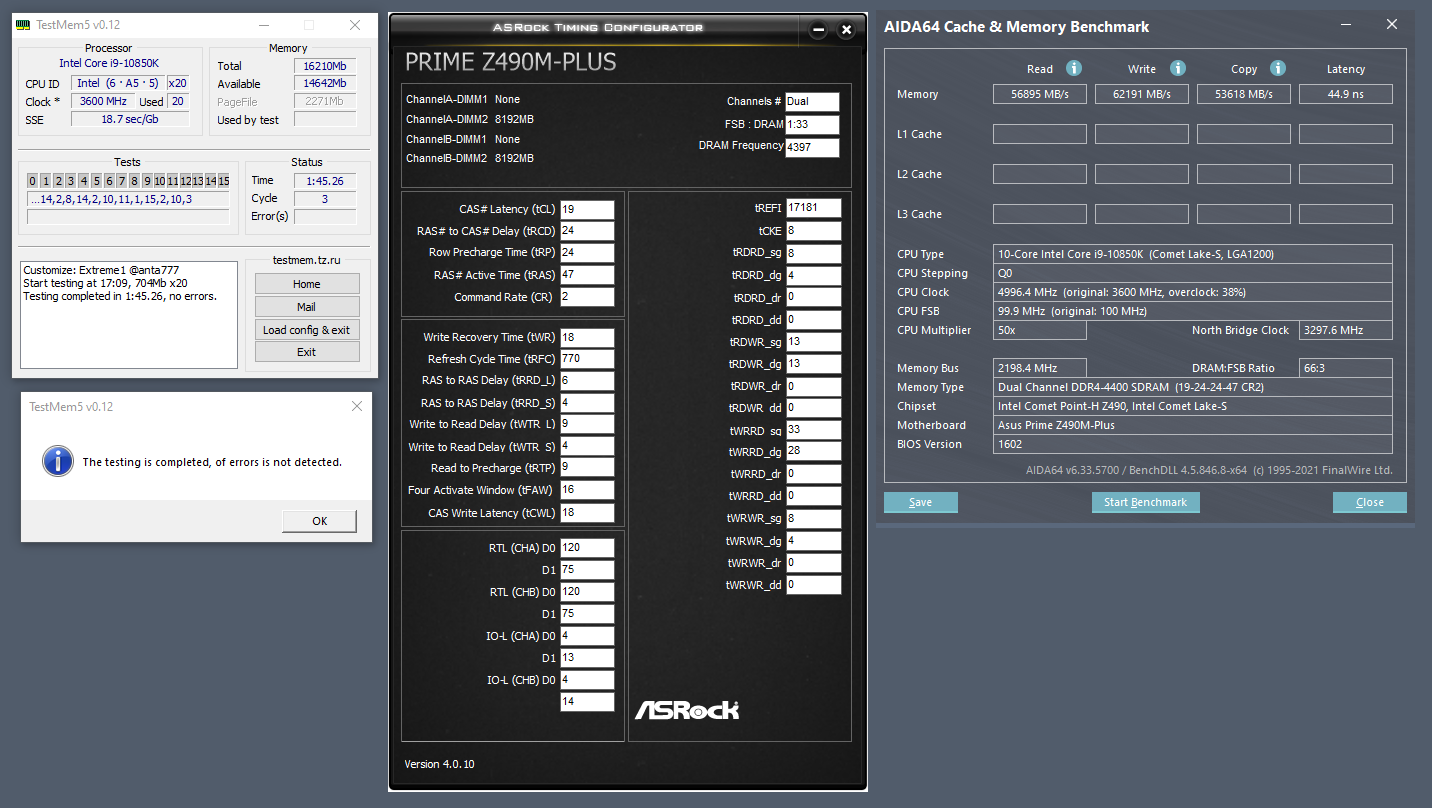Click the Memory Write speed 62191 MB/s
Viewport: 1432px width, 808px height.
point(1142,94)
